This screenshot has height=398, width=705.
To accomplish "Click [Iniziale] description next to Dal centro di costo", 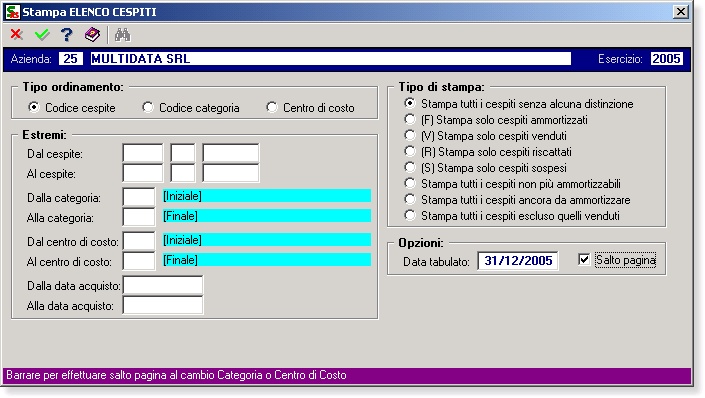I will (x=267, y=240).
